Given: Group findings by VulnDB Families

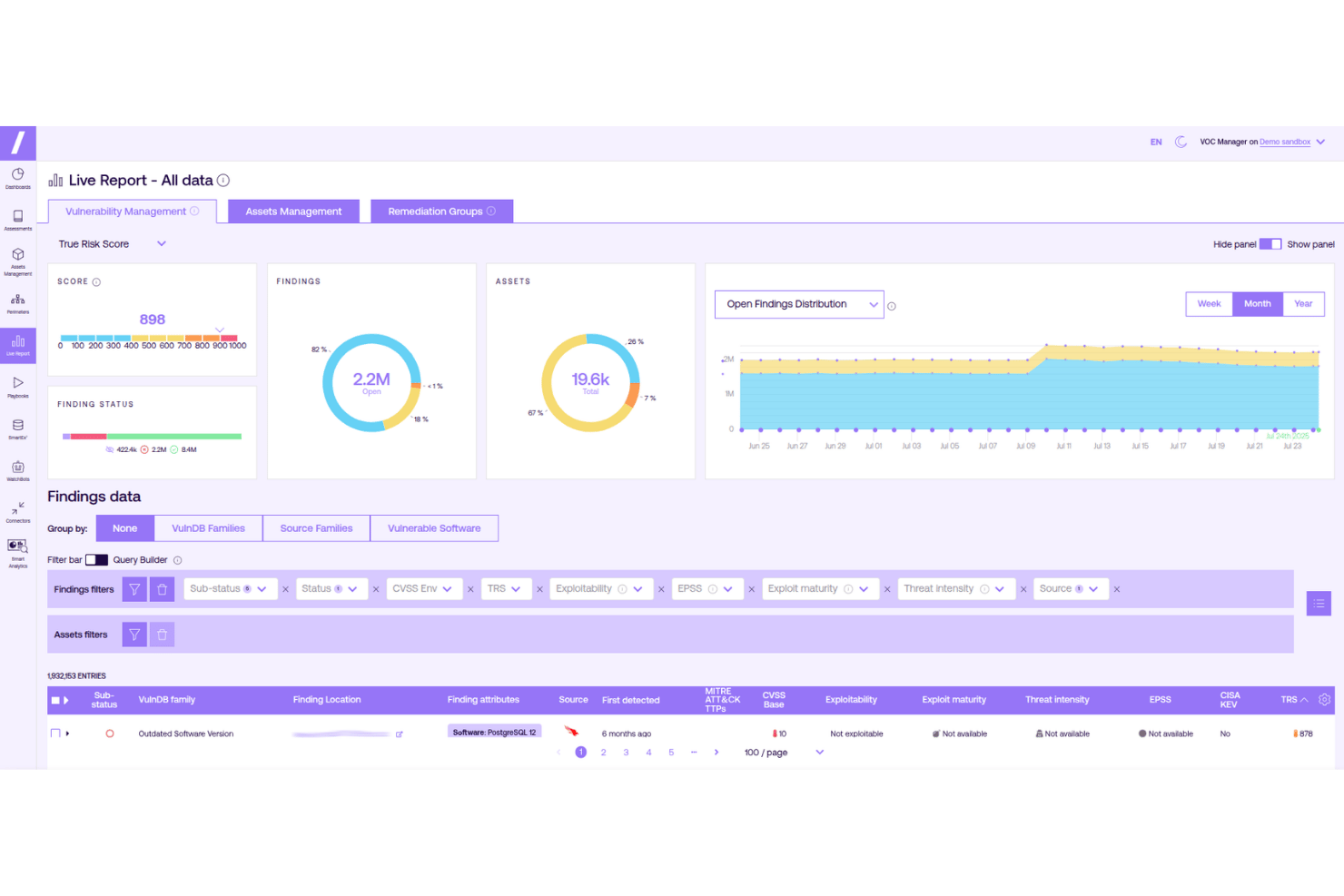Looking at the screenshot, I should coord(208,528).
